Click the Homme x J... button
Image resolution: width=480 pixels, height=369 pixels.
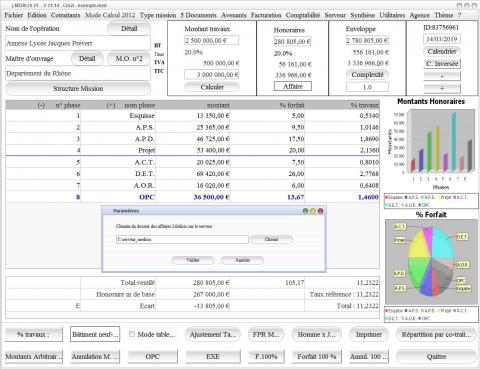coord(316,334)
